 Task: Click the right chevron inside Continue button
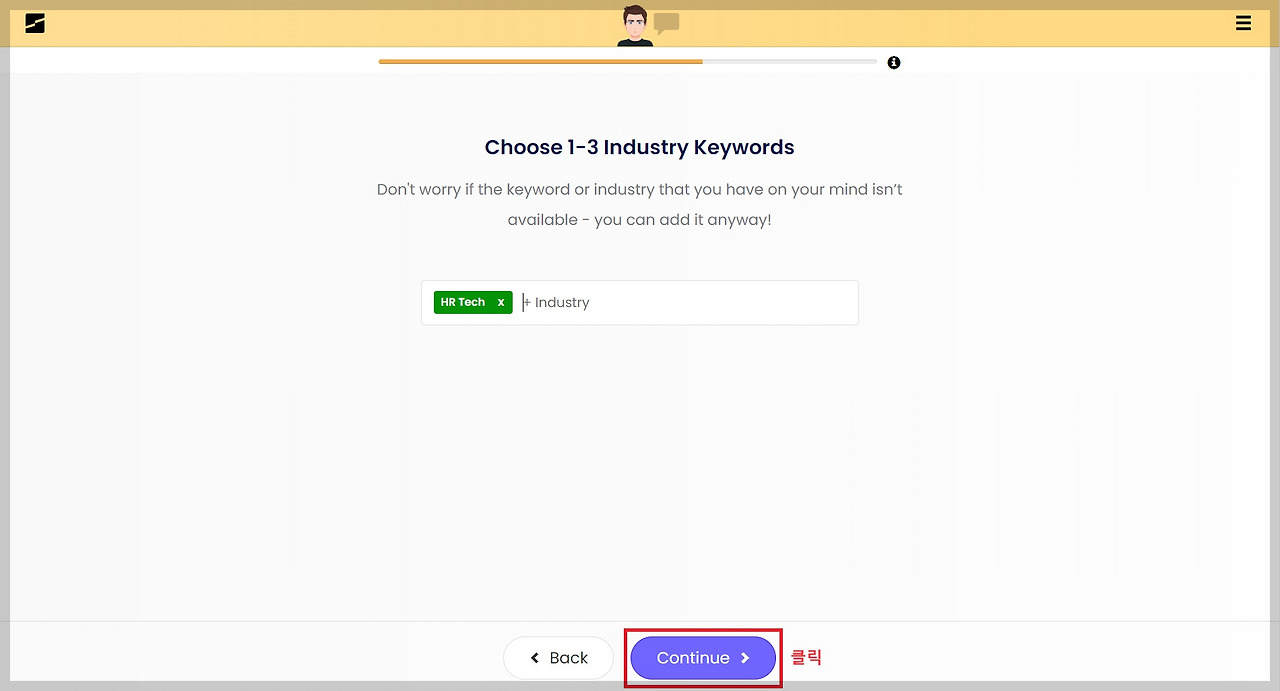tap(745, 658)
